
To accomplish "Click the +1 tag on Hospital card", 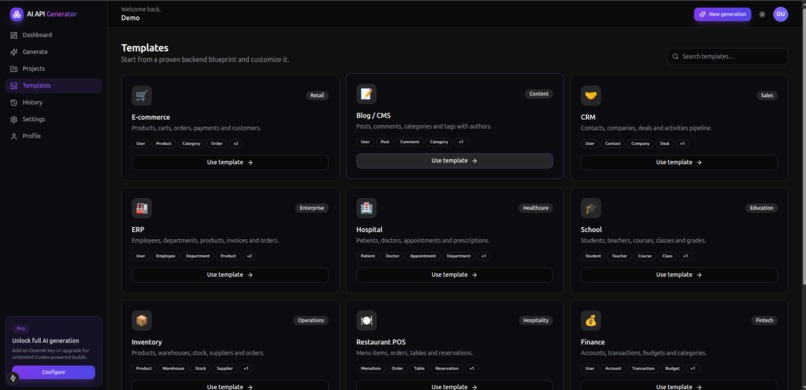I will [483, 256].
